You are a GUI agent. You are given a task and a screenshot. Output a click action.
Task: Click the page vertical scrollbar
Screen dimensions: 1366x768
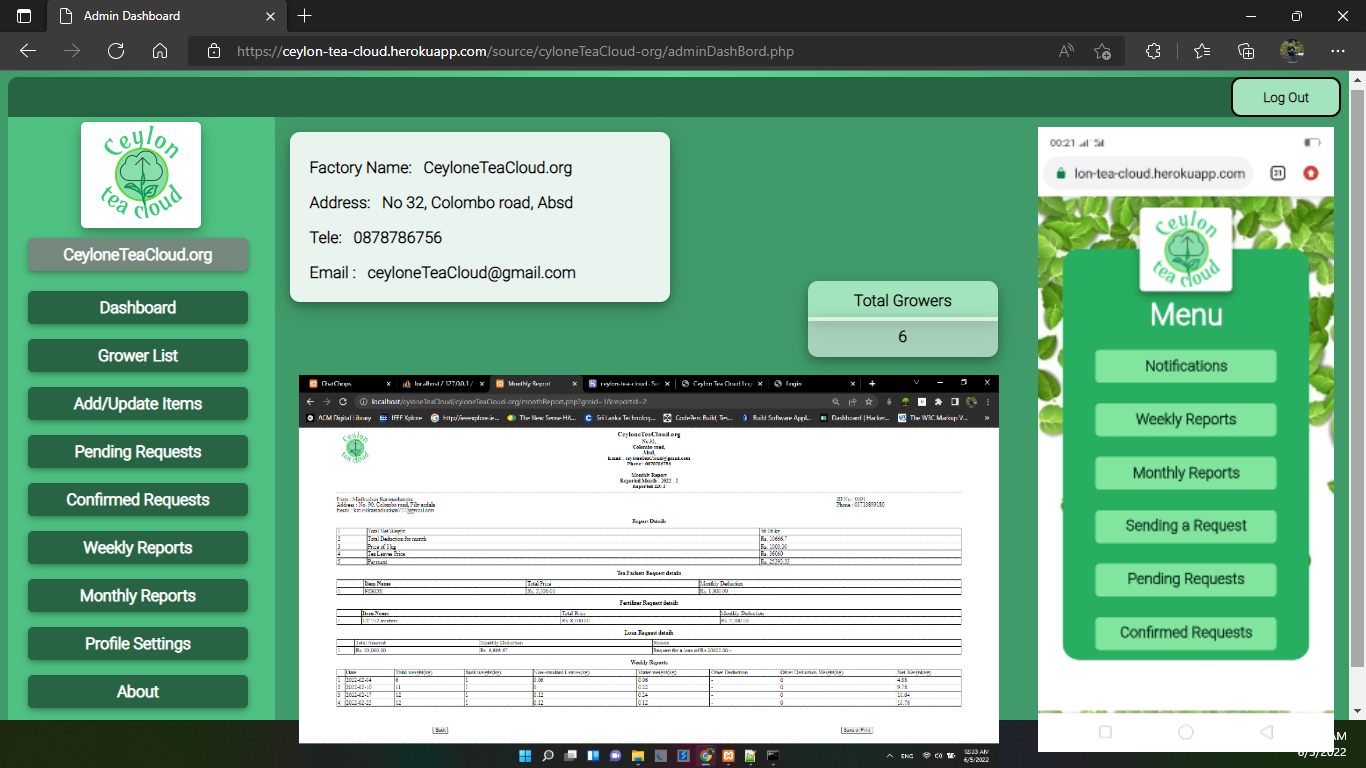1357,380
